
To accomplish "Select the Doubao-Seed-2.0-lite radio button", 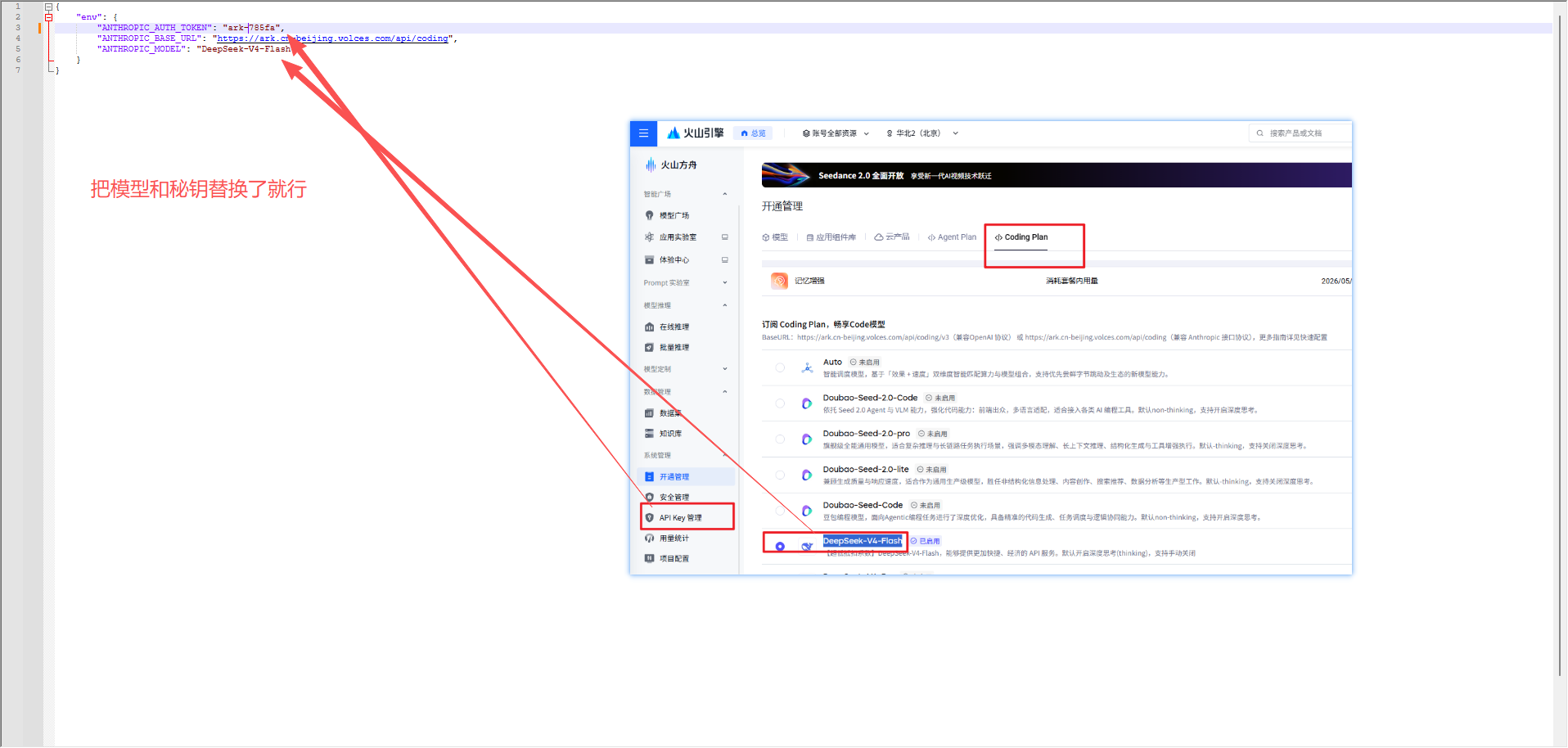I will click(780, 475).
